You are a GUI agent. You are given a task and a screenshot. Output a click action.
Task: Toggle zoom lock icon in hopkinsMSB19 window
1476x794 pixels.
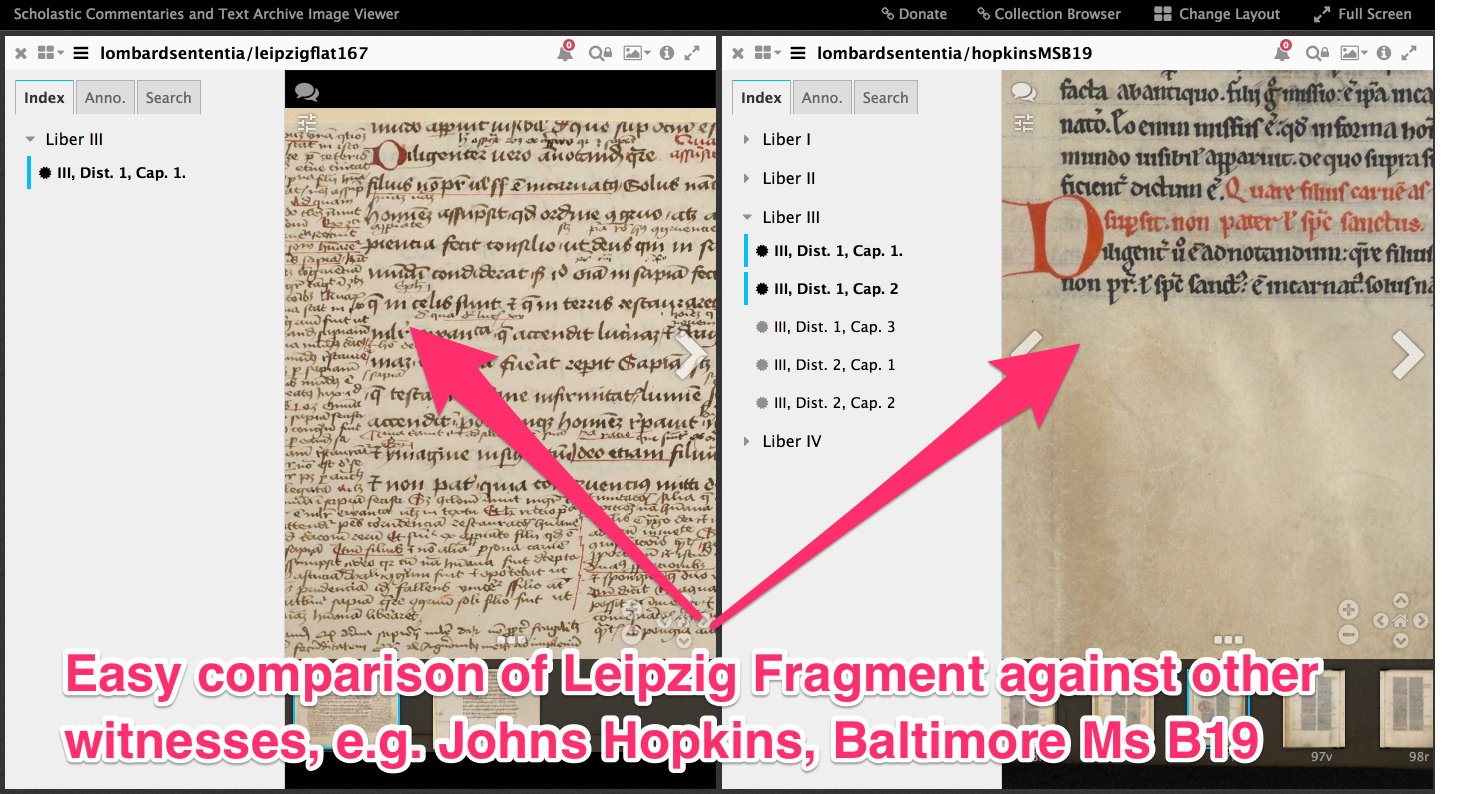(1316, 53)
